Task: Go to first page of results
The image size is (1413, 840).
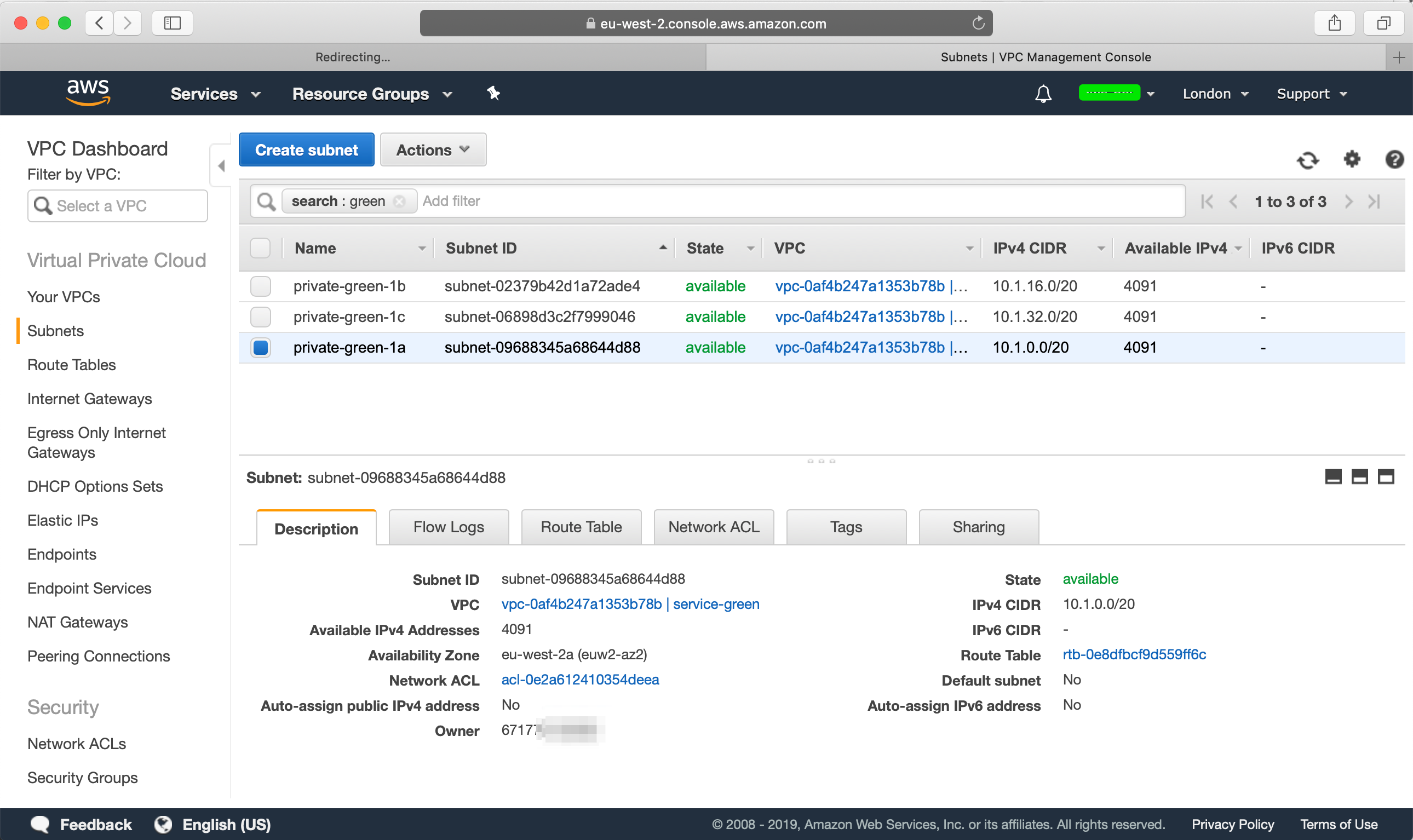Action: pyautogui.click(x=1207, y=202)
